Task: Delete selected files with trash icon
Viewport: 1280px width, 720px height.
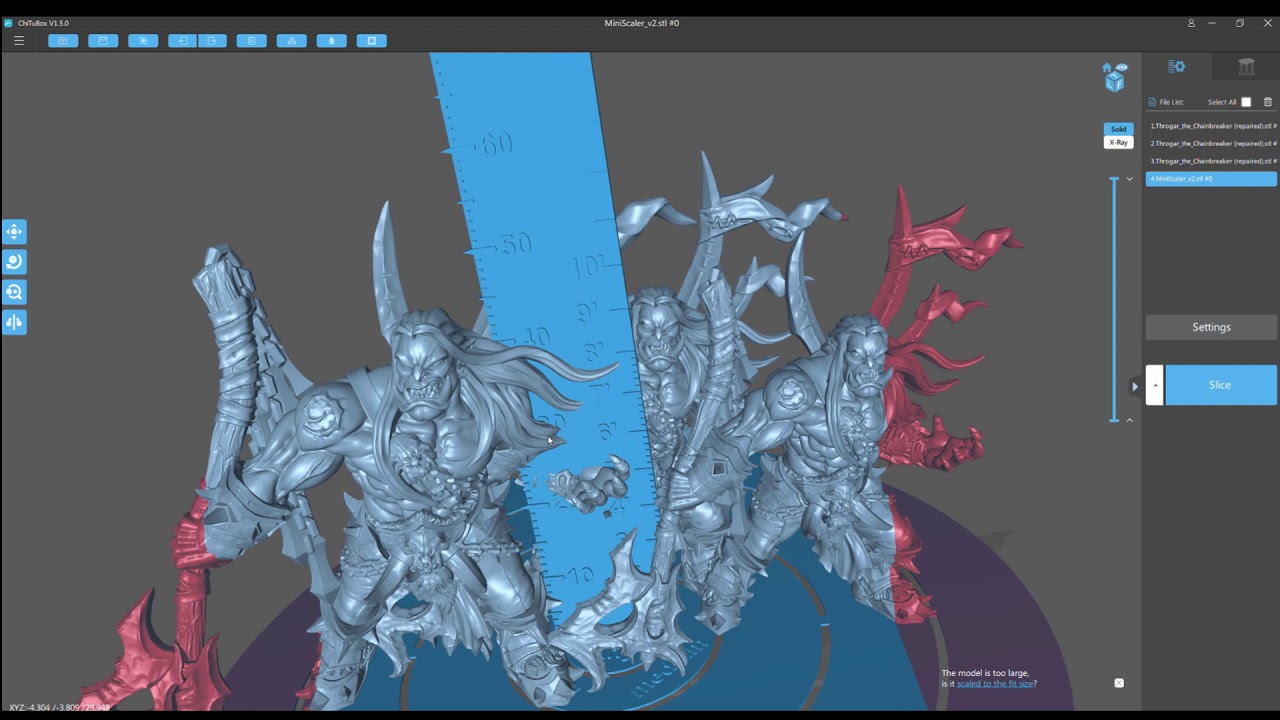Action: [1268, 102]
